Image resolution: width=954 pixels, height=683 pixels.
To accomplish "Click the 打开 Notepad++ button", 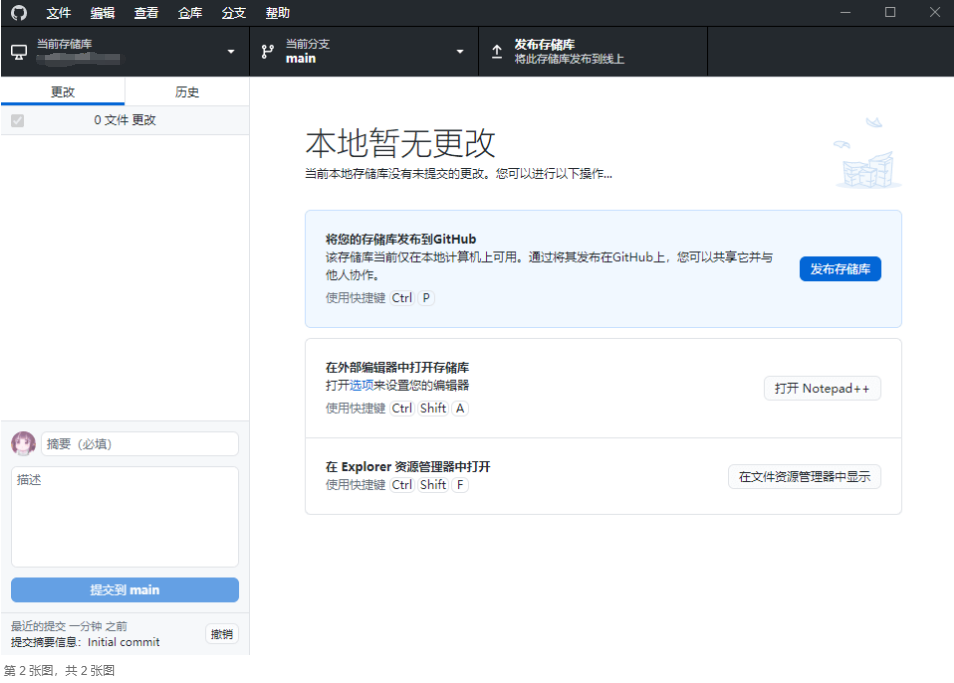I will point(822,388).
